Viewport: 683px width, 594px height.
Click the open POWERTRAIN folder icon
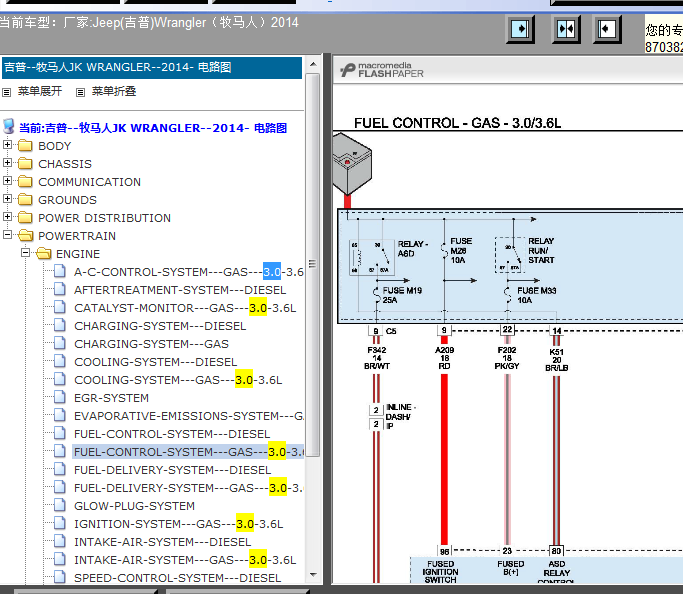(26, 236)
